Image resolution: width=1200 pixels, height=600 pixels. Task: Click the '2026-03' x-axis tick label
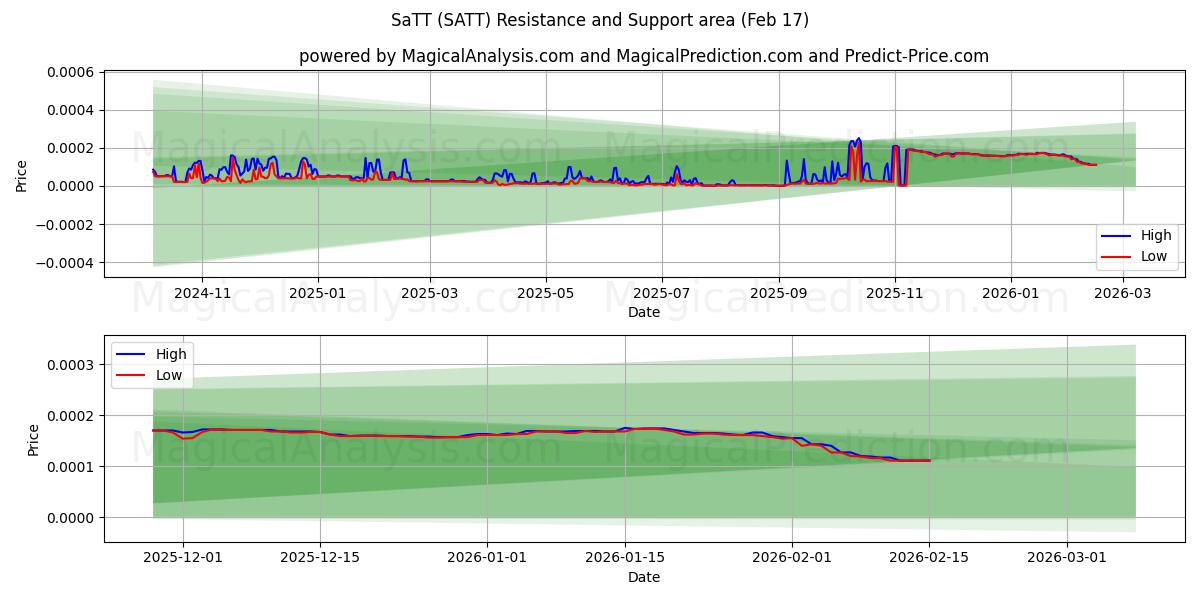click(1123, 295)
